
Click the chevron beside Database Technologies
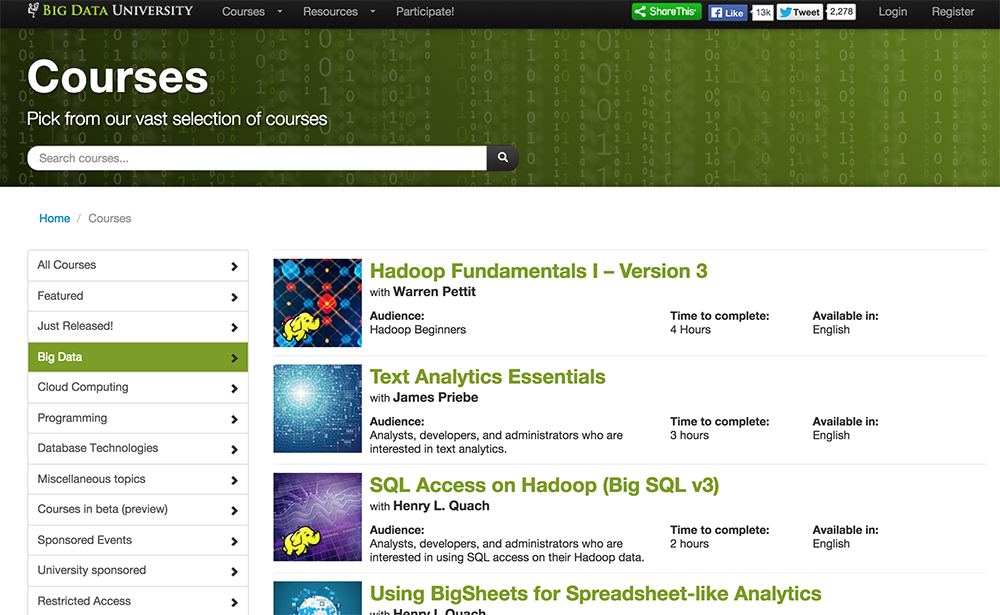click(234, 450)
